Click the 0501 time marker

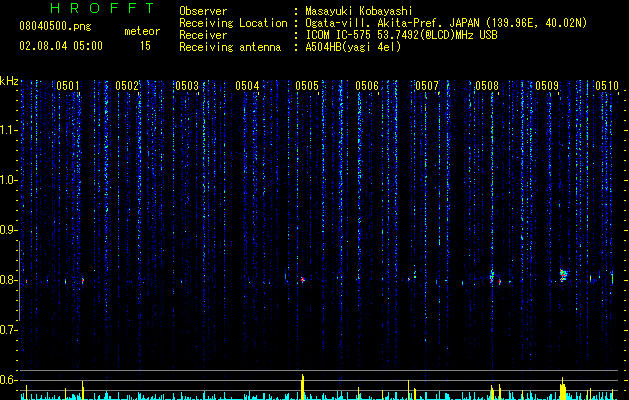click(67, 86)
